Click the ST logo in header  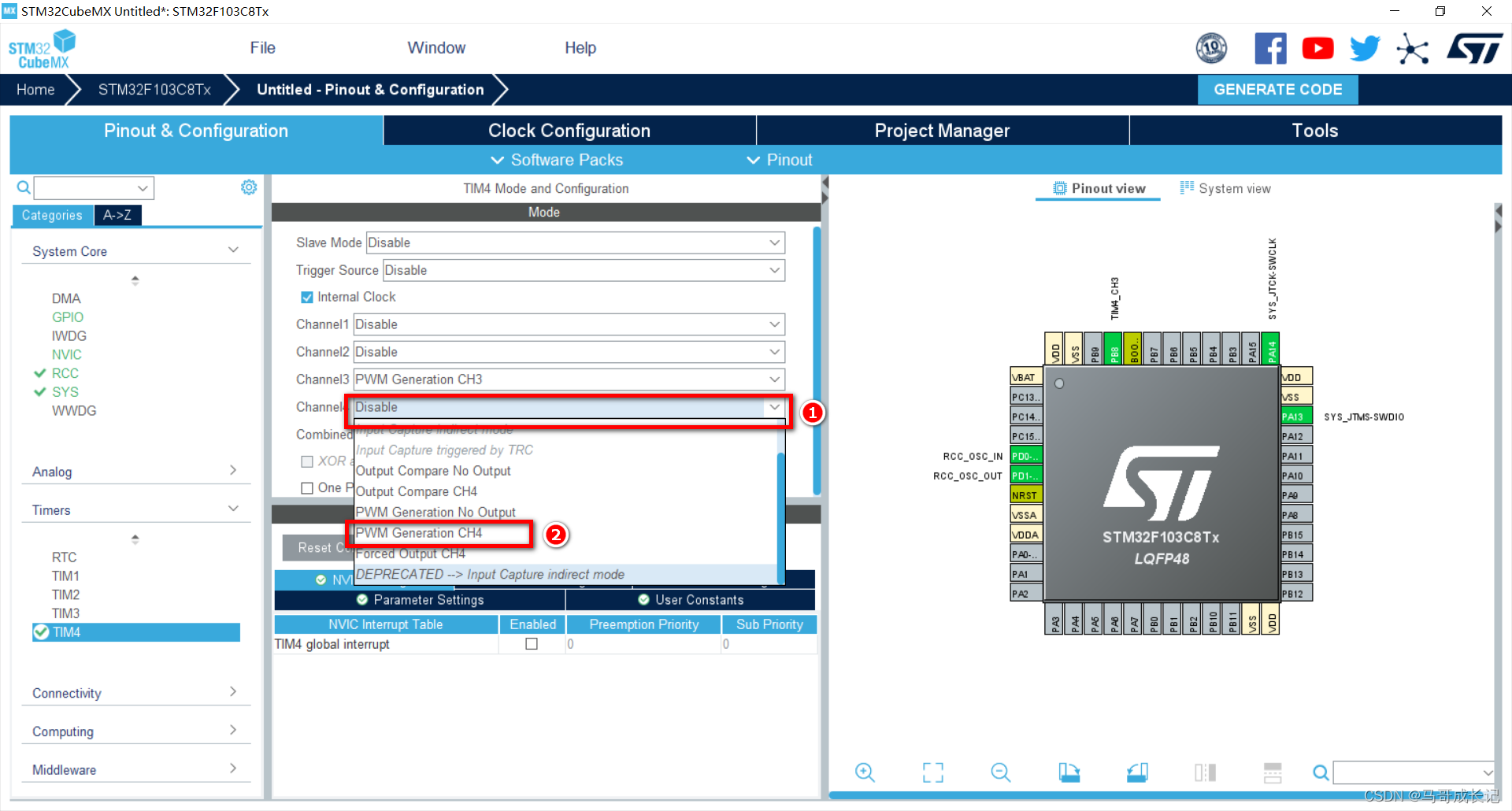[1474, 49]
